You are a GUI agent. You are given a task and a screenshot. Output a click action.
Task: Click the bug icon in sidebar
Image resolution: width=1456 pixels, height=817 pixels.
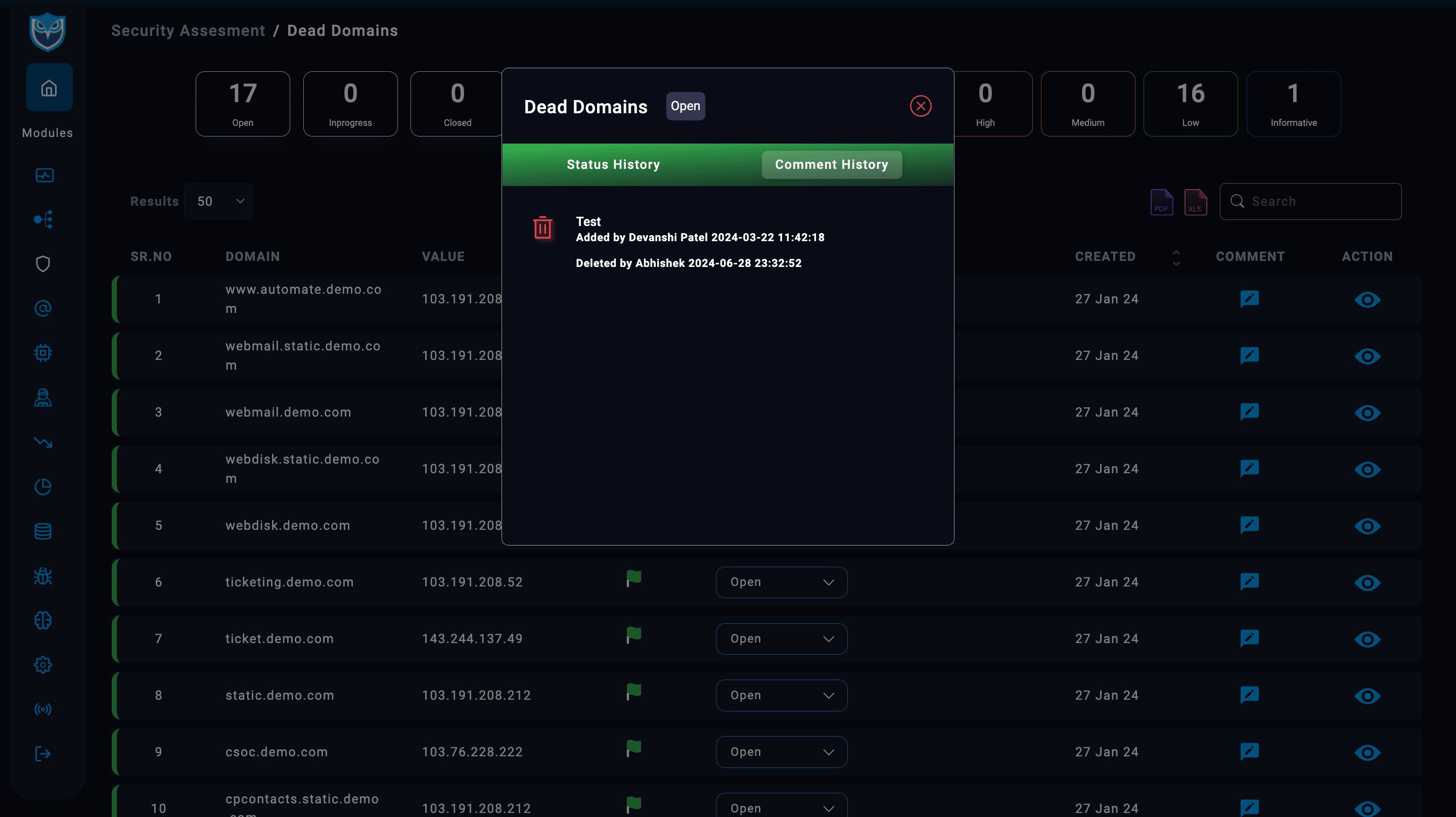pos(43,576)
